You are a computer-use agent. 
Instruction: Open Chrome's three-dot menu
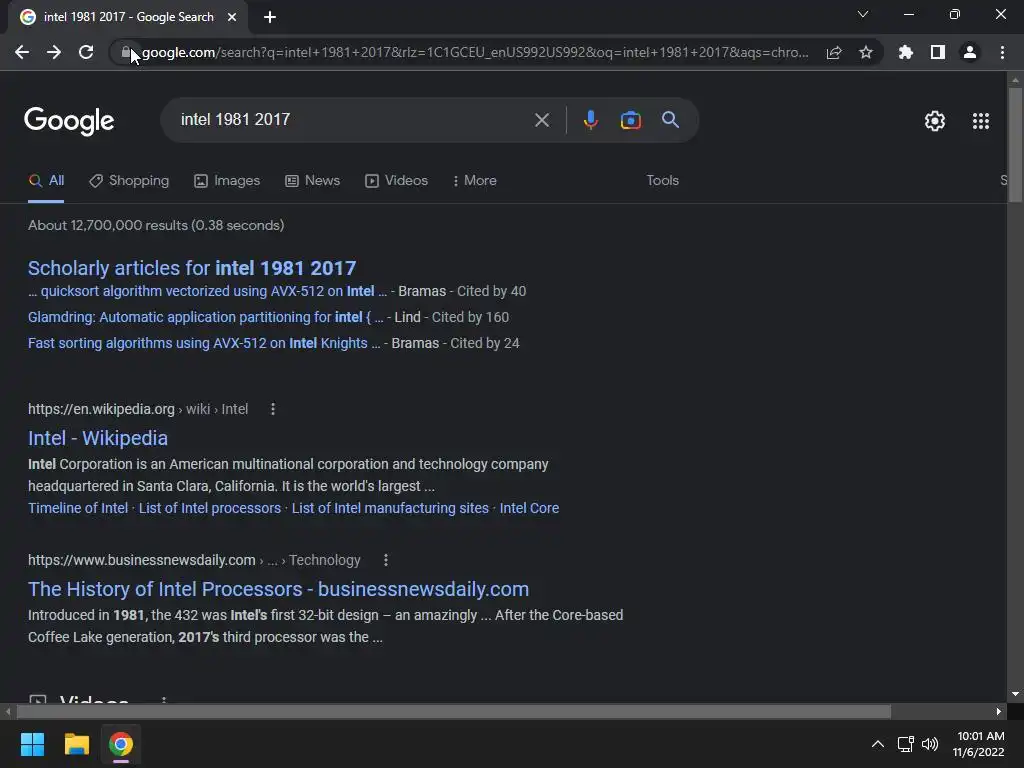tap(1002, 52)
